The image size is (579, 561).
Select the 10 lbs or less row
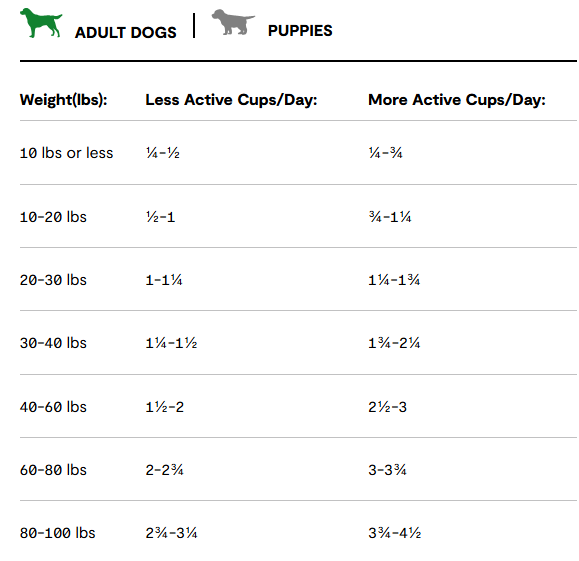(x=298, y=153)
